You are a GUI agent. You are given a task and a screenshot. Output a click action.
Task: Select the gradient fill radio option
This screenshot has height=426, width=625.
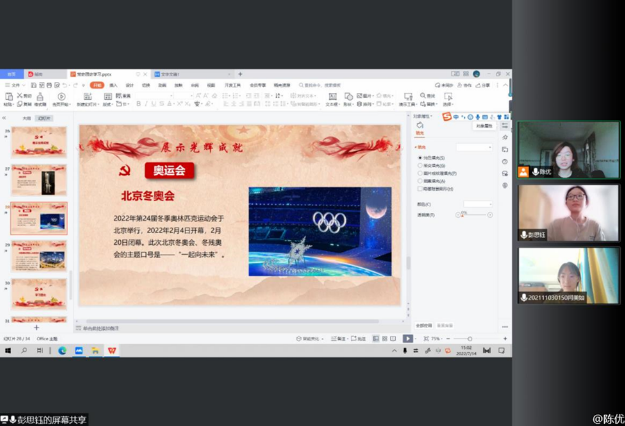tap(420, 166)
